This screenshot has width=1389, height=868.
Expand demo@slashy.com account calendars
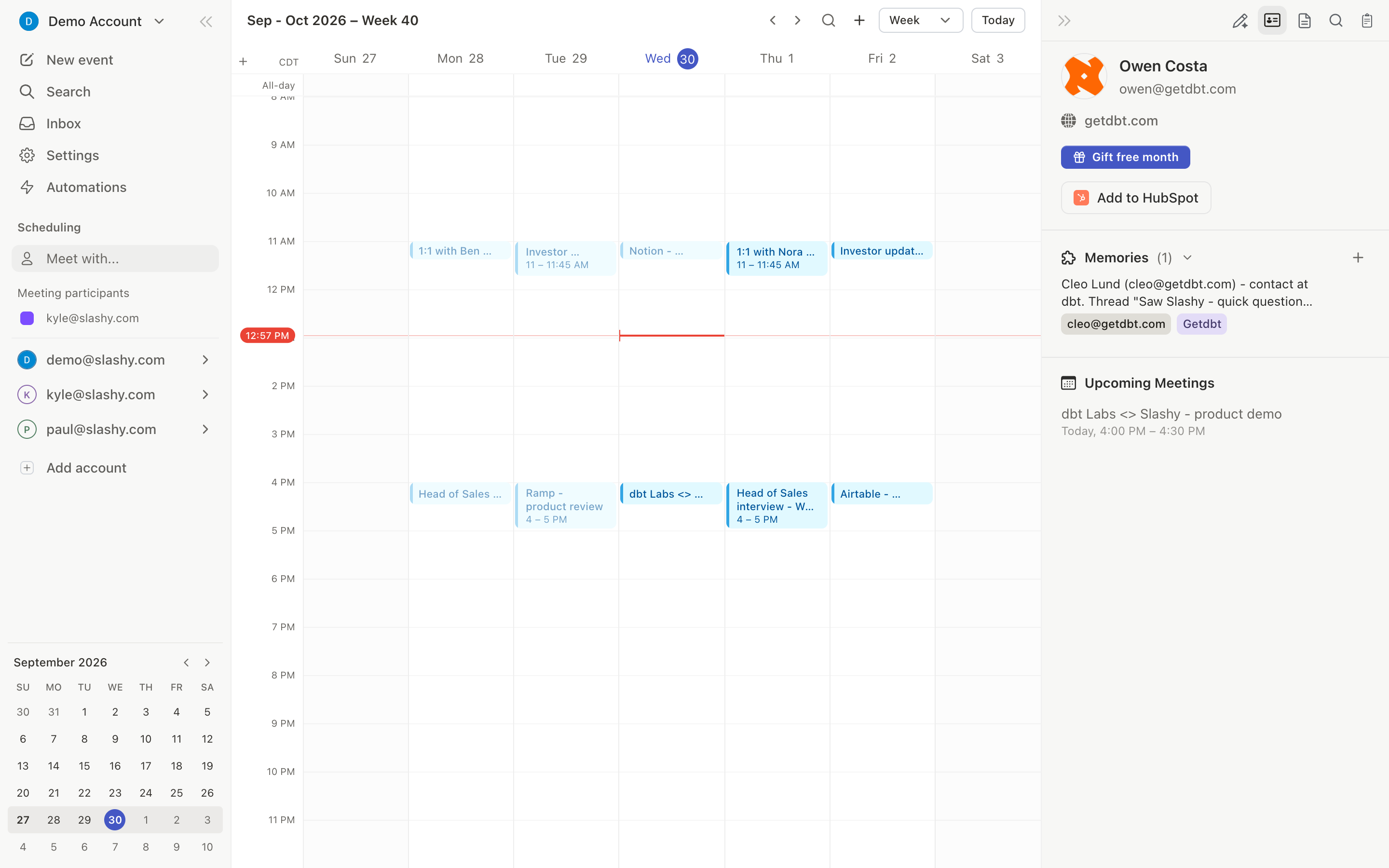[x=205, y=360]
